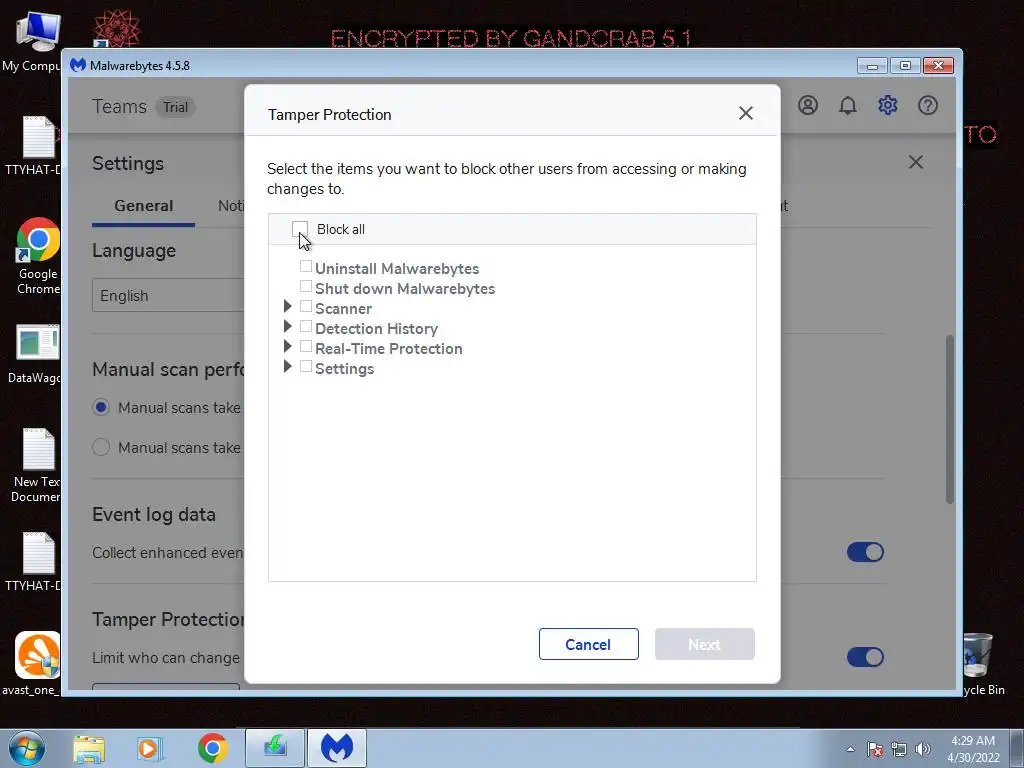Click the Shut down Malwarebytes label text
The height and width of the screenshot is (768, 1024).
405,289
